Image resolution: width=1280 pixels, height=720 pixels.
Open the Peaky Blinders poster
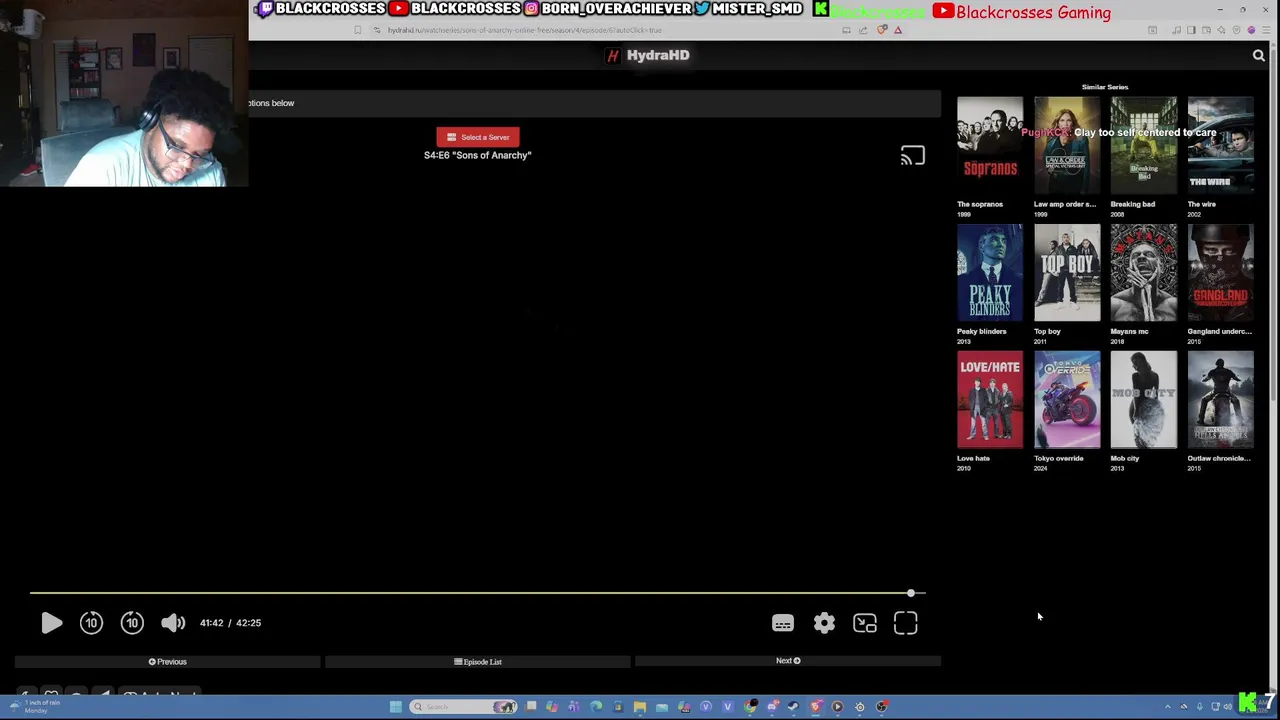[990, 273]
